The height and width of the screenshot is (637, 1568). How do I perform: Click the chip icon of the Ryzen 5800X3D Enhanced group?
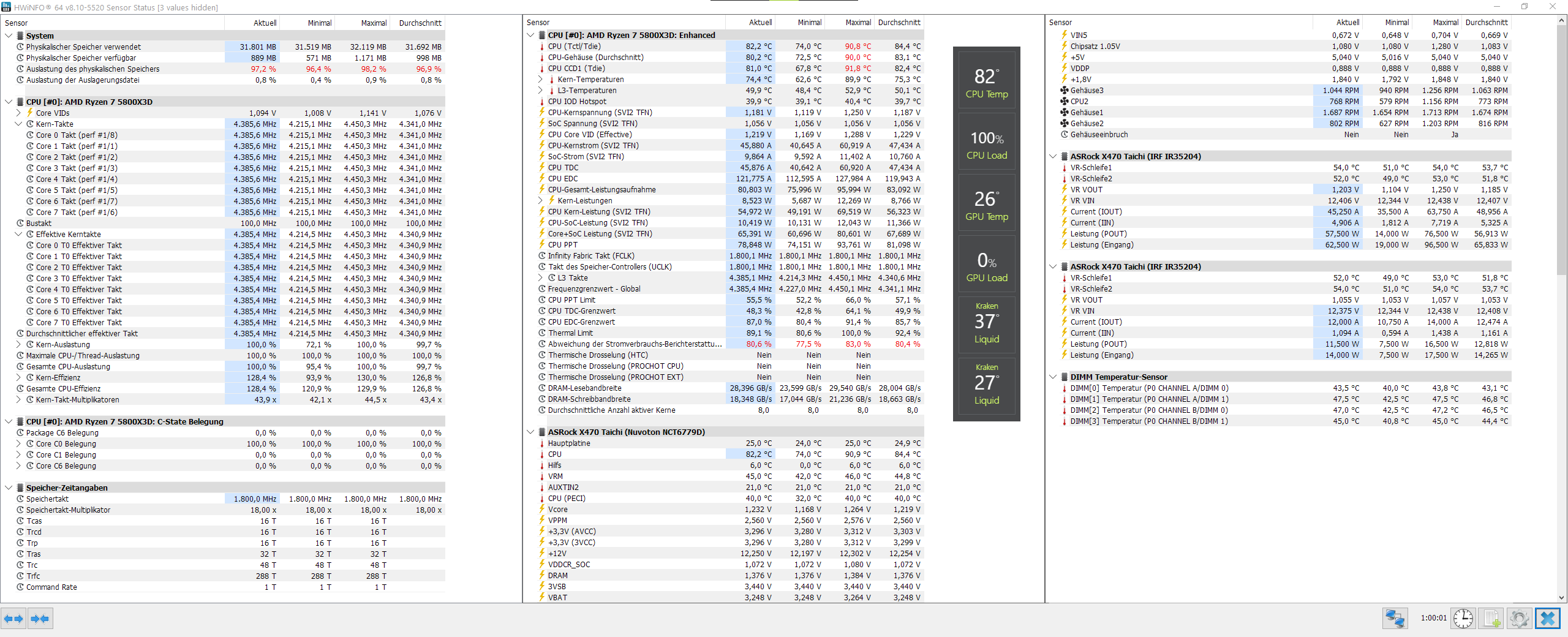[542, 35]
